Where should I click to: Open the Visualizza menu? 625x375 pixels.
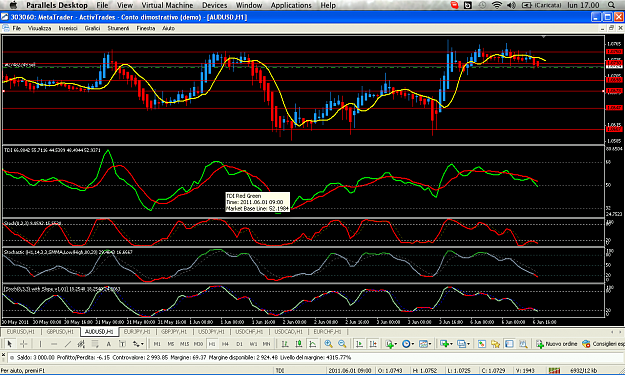pyautogui.click(x=39, y=28)
